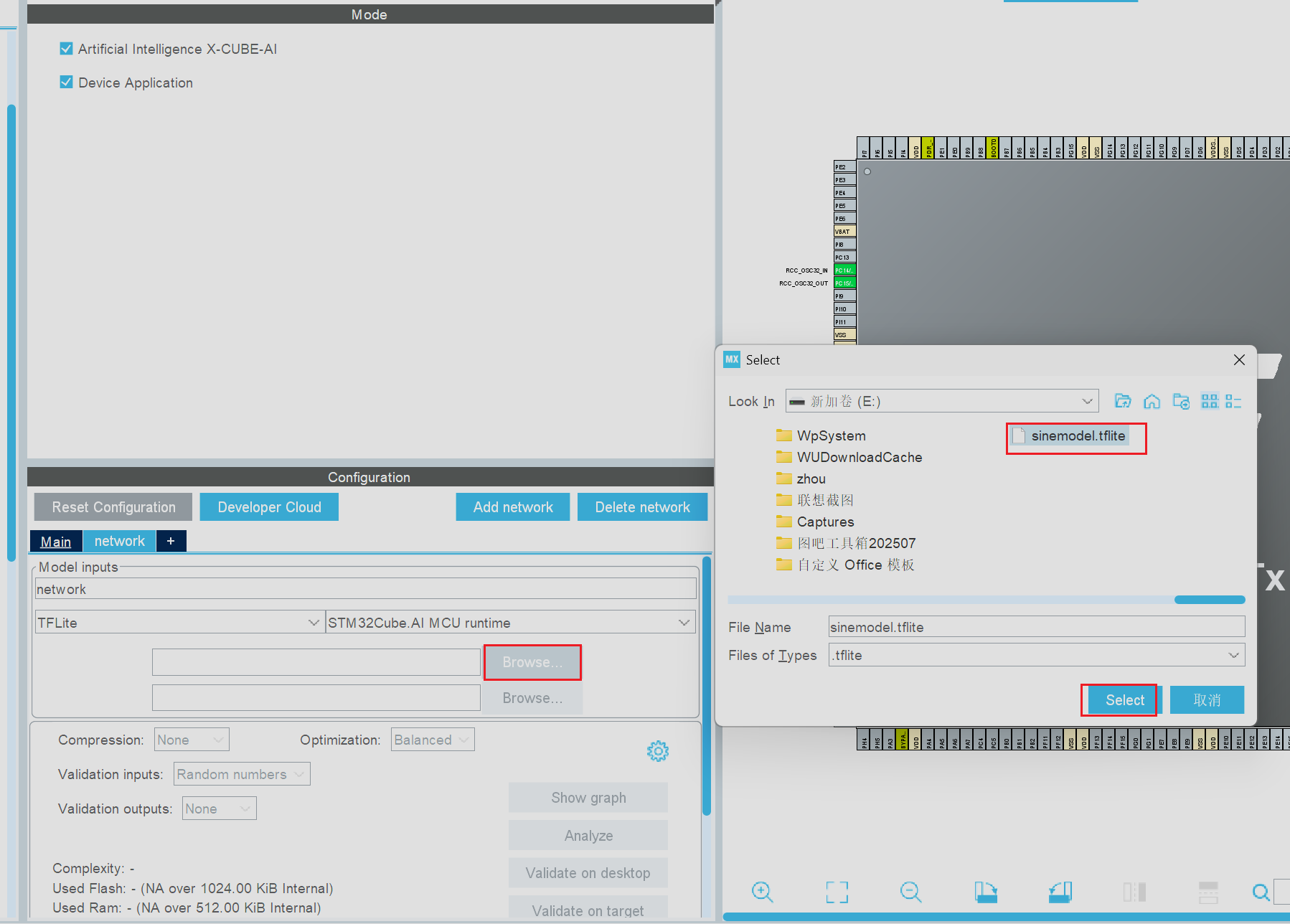
Task: Open the Optimization Balanced dropdown
Action: 433,740
